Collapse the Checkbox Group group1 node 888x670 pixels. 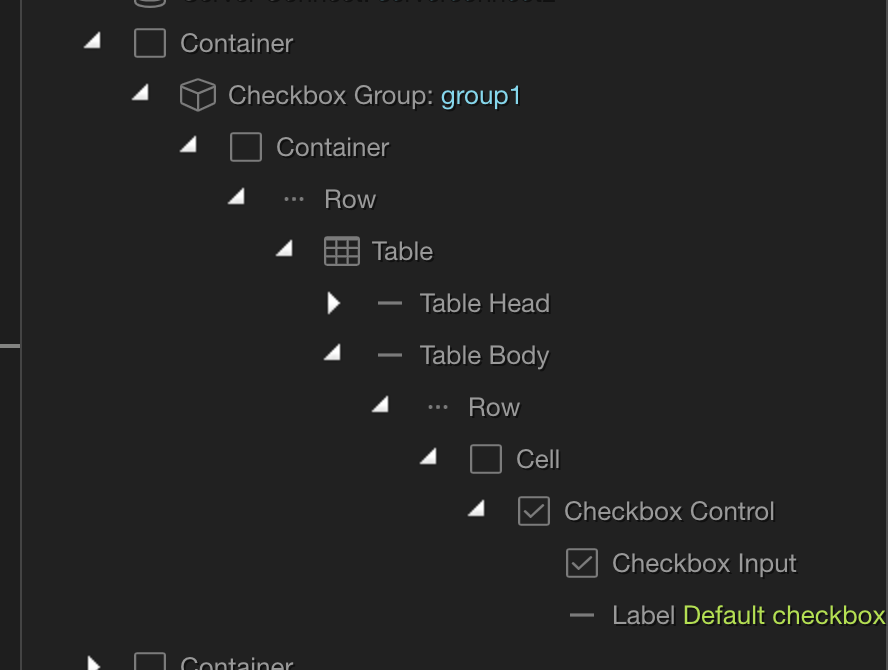click(141, 93)
